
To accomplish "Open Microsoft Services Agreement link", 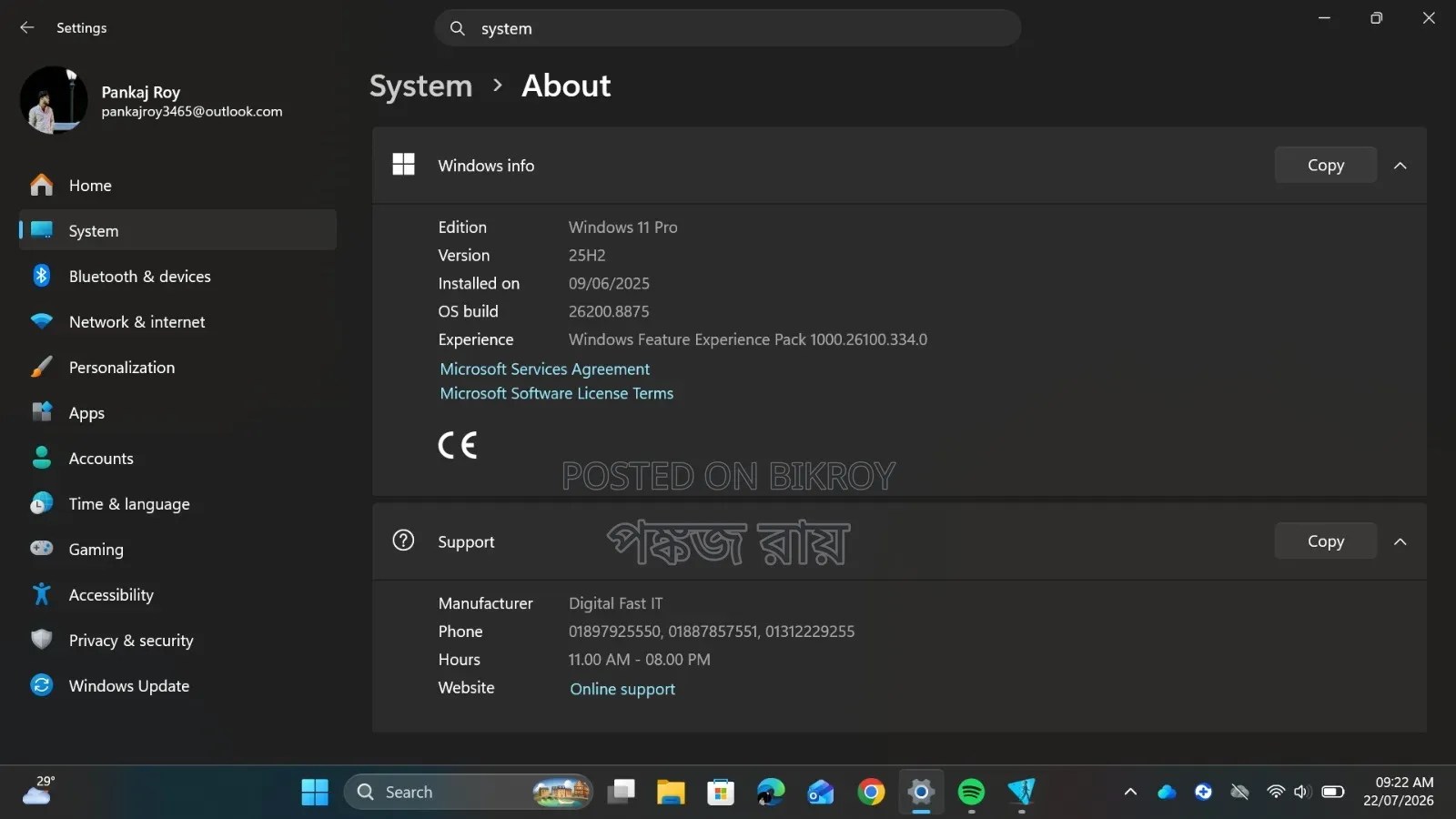I will (544, 369).
